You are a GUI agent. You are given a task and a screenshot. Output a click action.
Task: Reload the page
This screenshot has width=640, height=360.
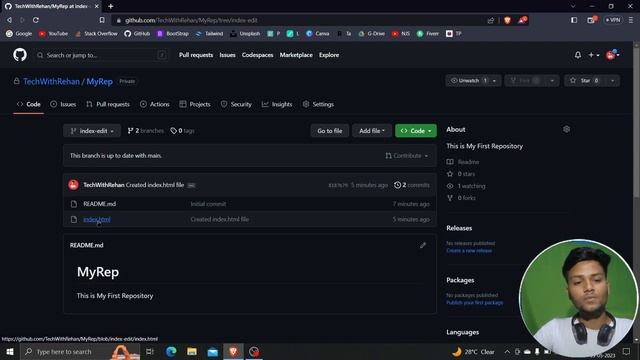pyautogui.click(x=36, y=20)
